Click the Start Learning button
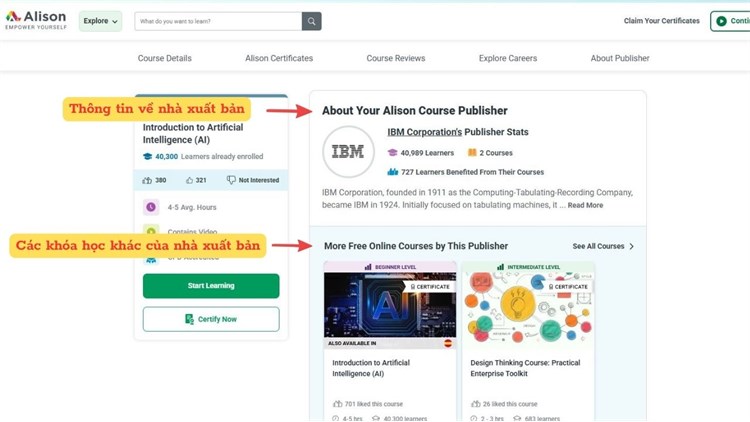750x422 pixels. coord(211,286)
